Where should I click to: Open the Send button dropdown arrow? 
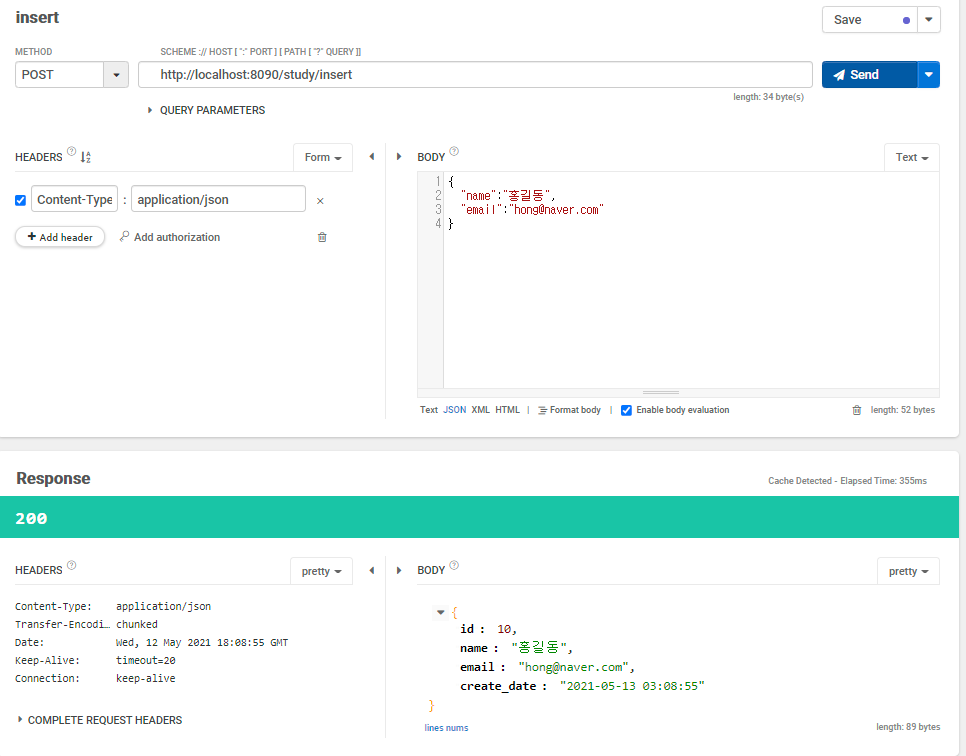[928, 75]
